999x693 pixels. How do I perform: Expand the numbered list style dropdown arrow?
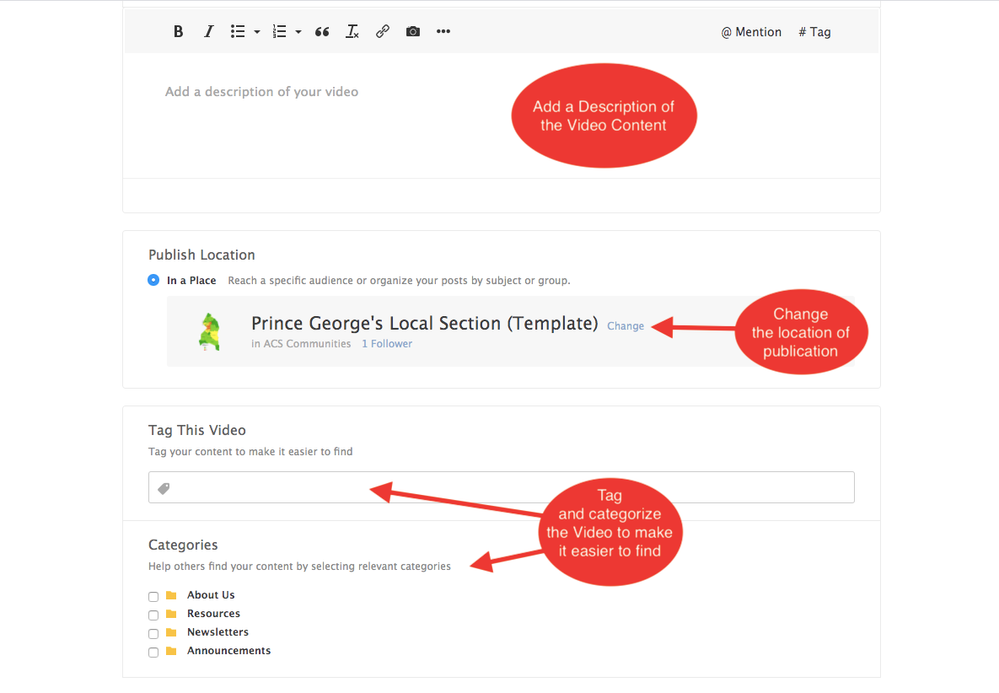298,32
